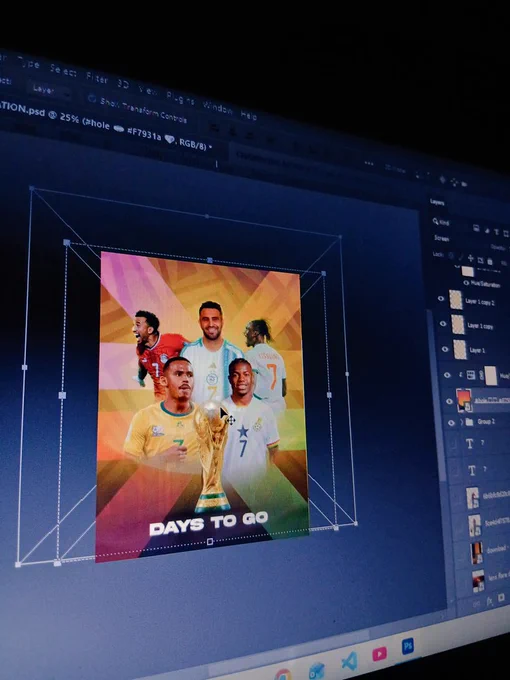Click the lock position icon
The width and height of the screenshot is (510, 680).
(471, 258)
